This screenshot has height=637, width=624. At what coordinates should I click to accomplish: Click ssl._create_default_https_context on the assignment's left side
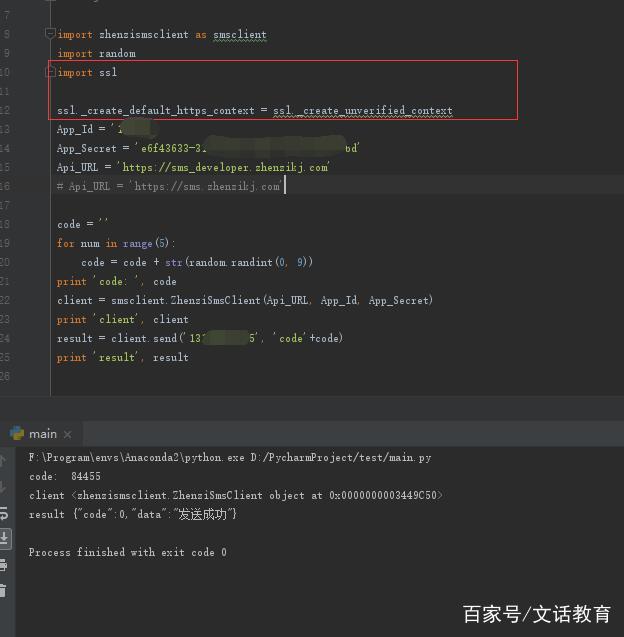[x=156, y=110]
